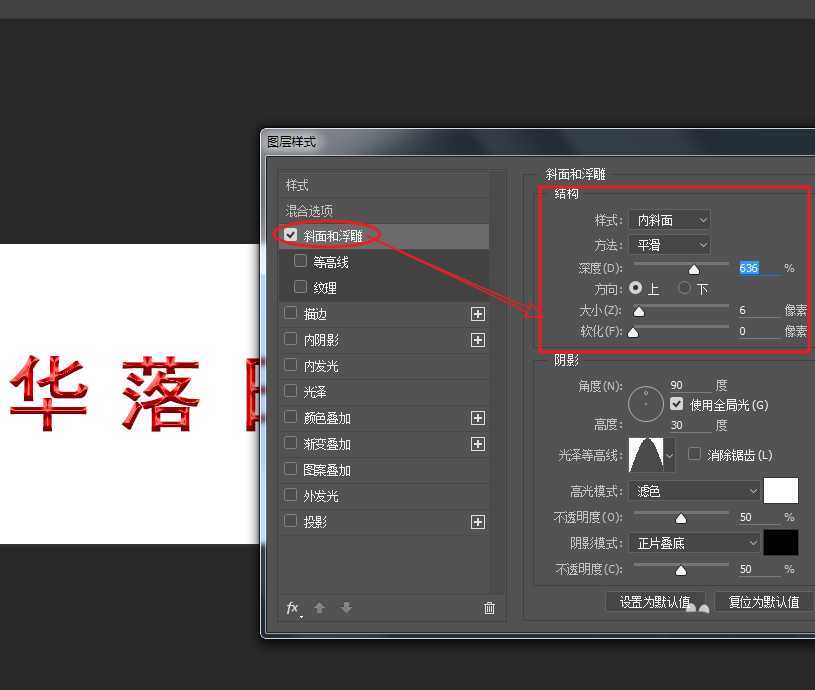The image size is (815, 690).
Task: Click the trash delete-effect icon
Action: (489, 608)
